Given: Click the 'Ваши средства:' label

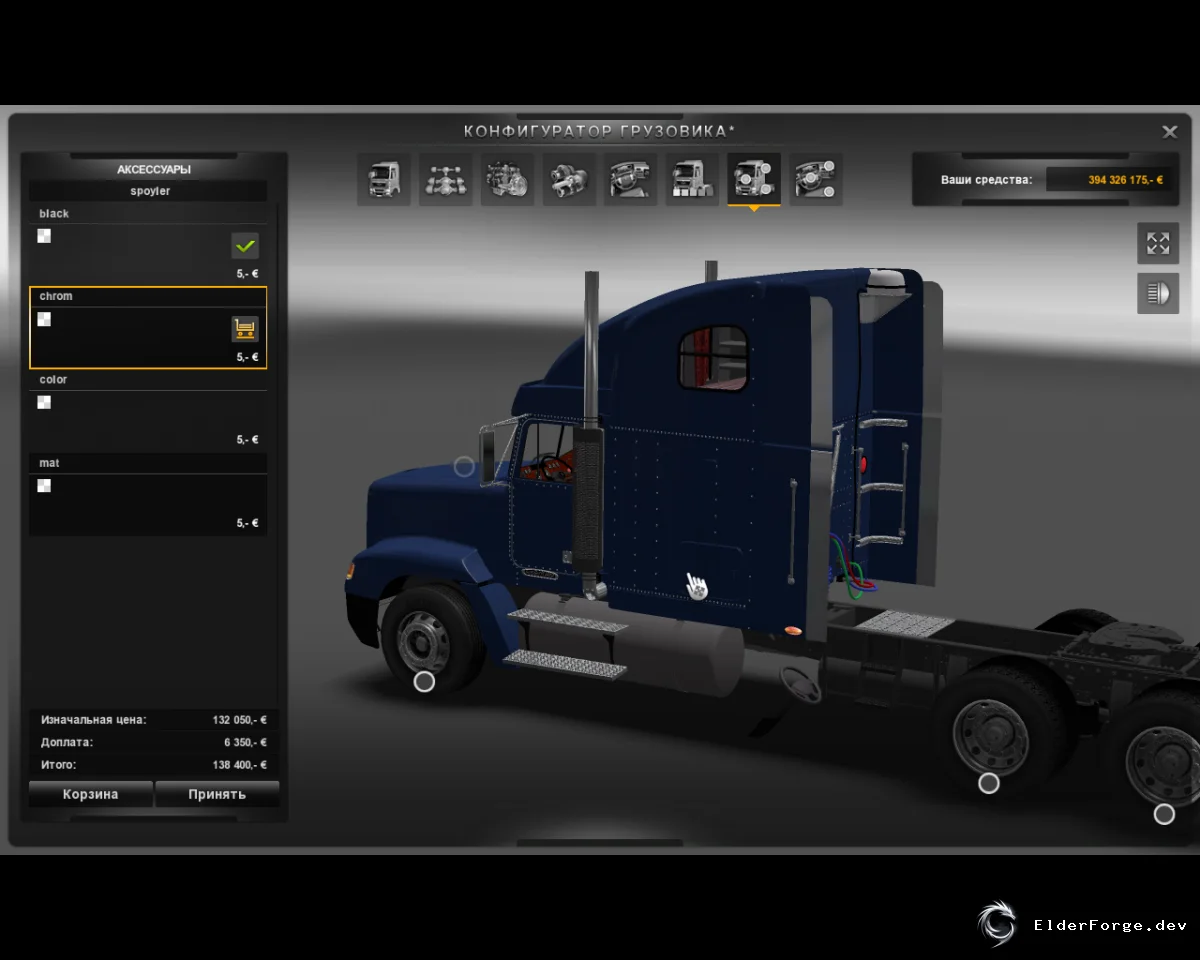Looking at the screenshot, I should click(x=986, y=180).
